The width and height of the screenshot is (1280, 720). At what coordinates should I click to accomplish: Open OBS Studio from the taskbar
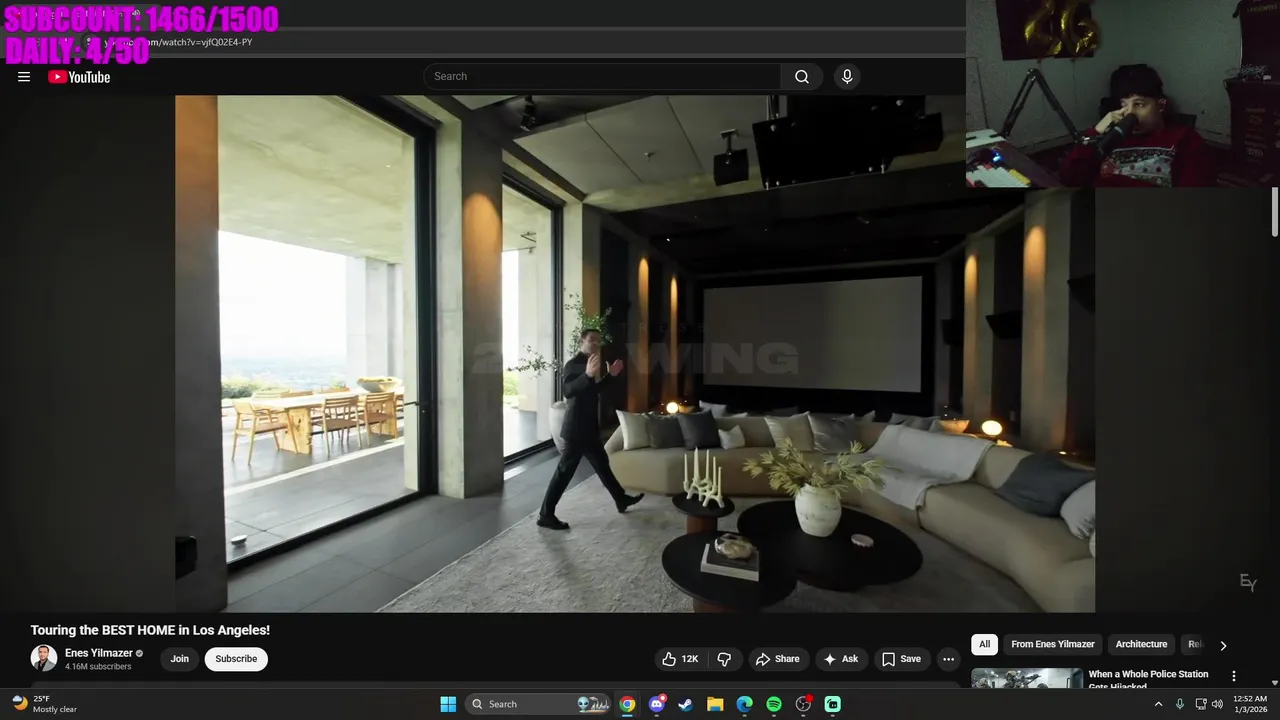point(803,704)
